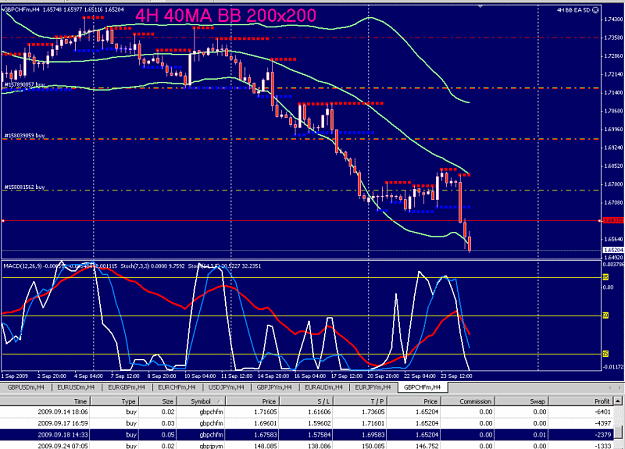Select the highlighted 2009.09.18 14:33 trade
The width and height of the screenshot is (625, 449).
(307, 435)
